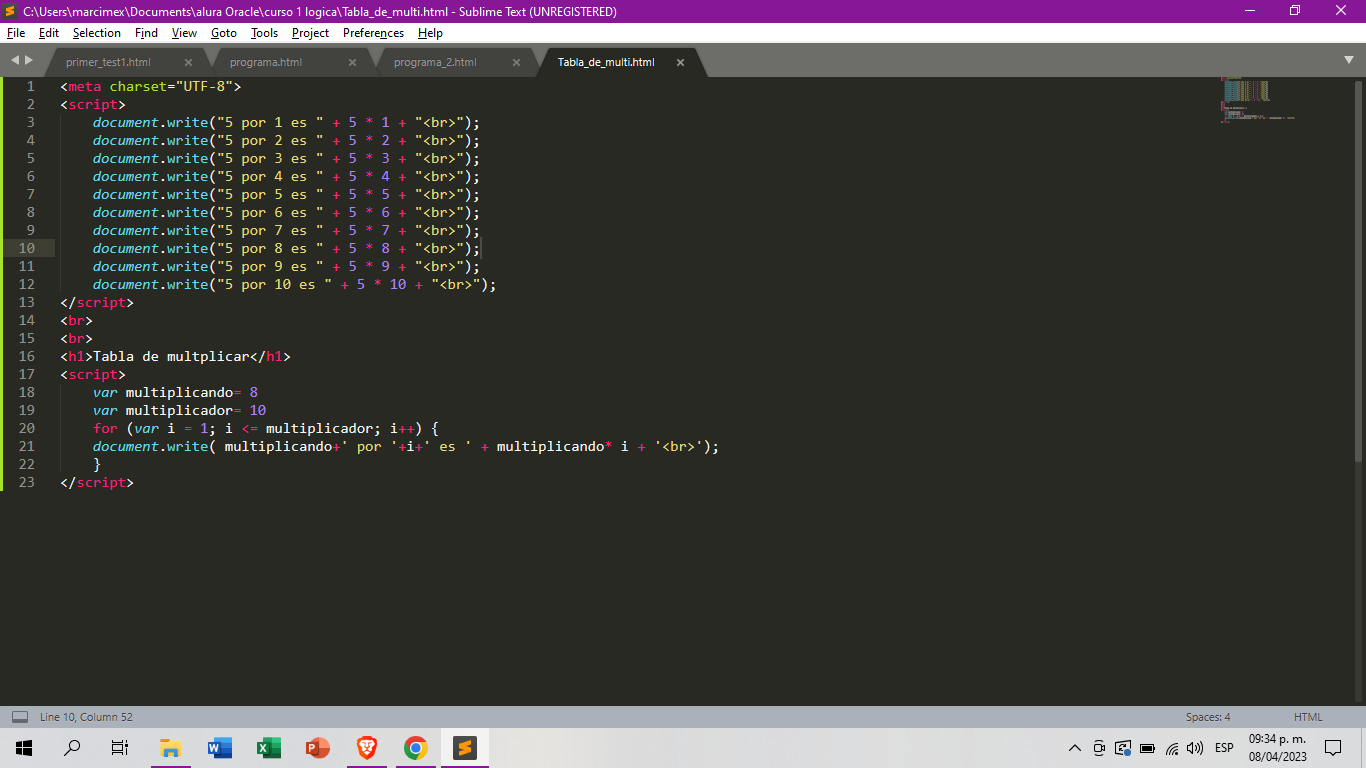Open Brave browser from taskbar

coord(367,748)
